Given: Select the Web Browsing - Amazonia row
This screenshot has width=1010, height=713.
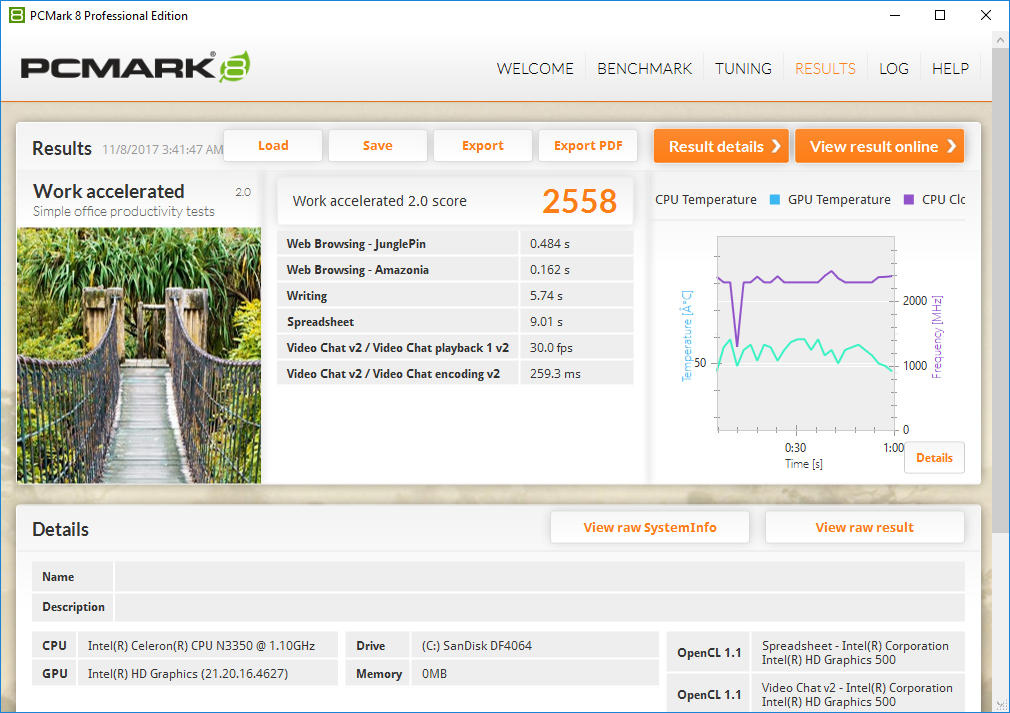Looking at the screenshot, I should [x=455, y=269].
